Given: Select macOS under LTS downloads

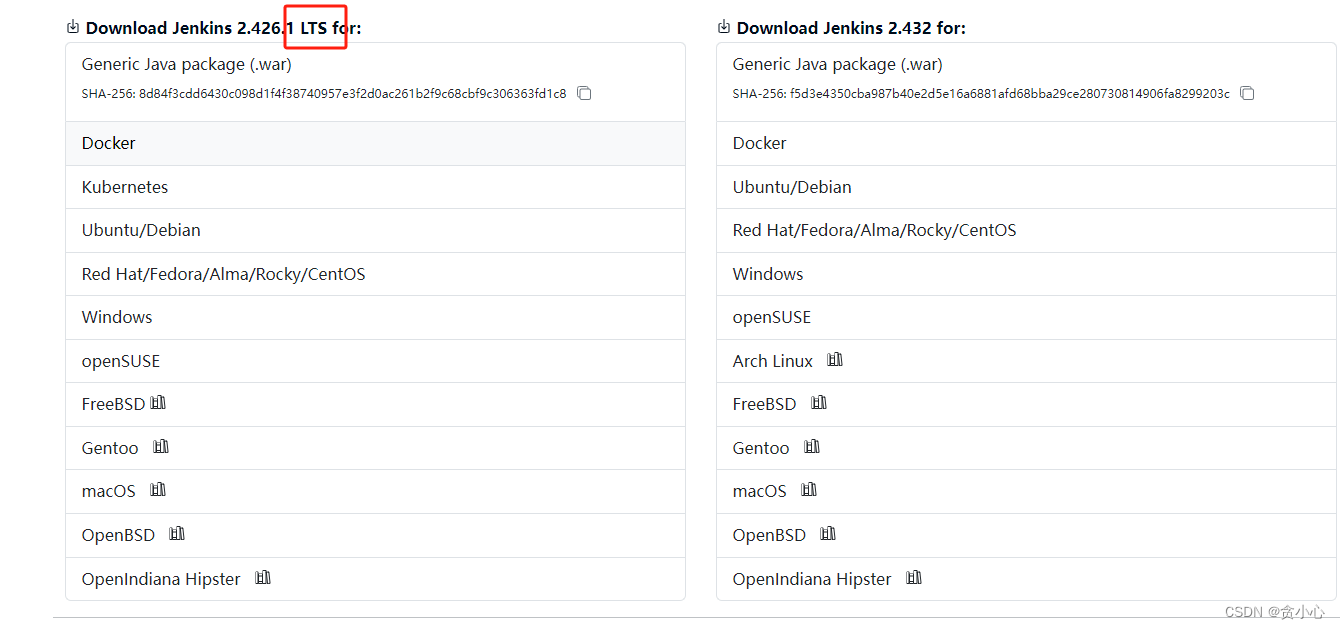Looking at the screenshot, I should pyautogui.click(x=375, y=491).
